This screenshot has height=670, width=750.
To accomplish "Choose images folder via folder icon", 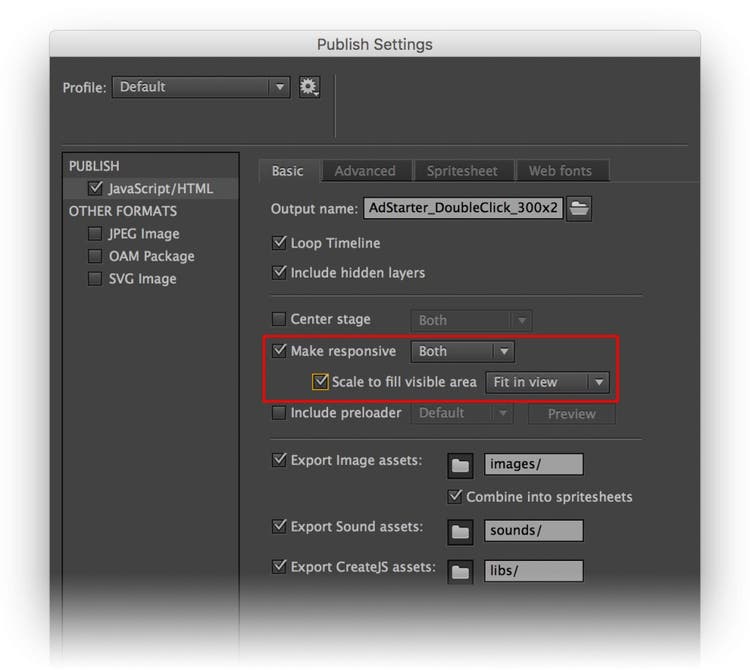I will (x=460, y=465).
